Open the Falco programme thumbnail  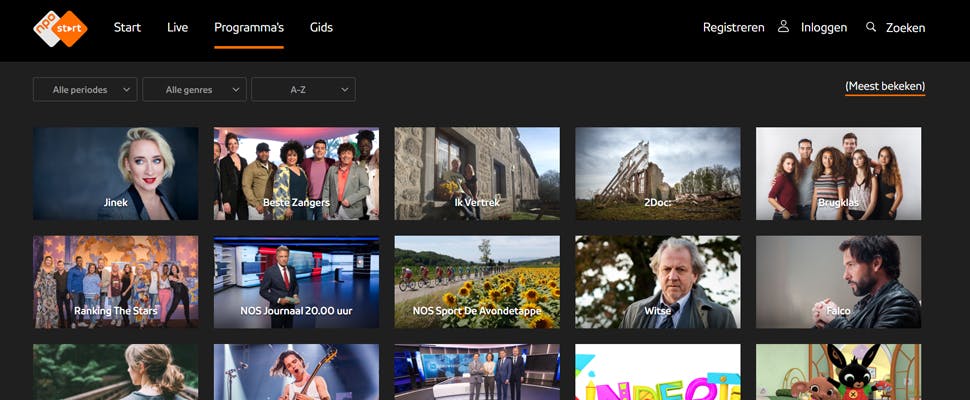pyautogui.click(x=838, y=282)
